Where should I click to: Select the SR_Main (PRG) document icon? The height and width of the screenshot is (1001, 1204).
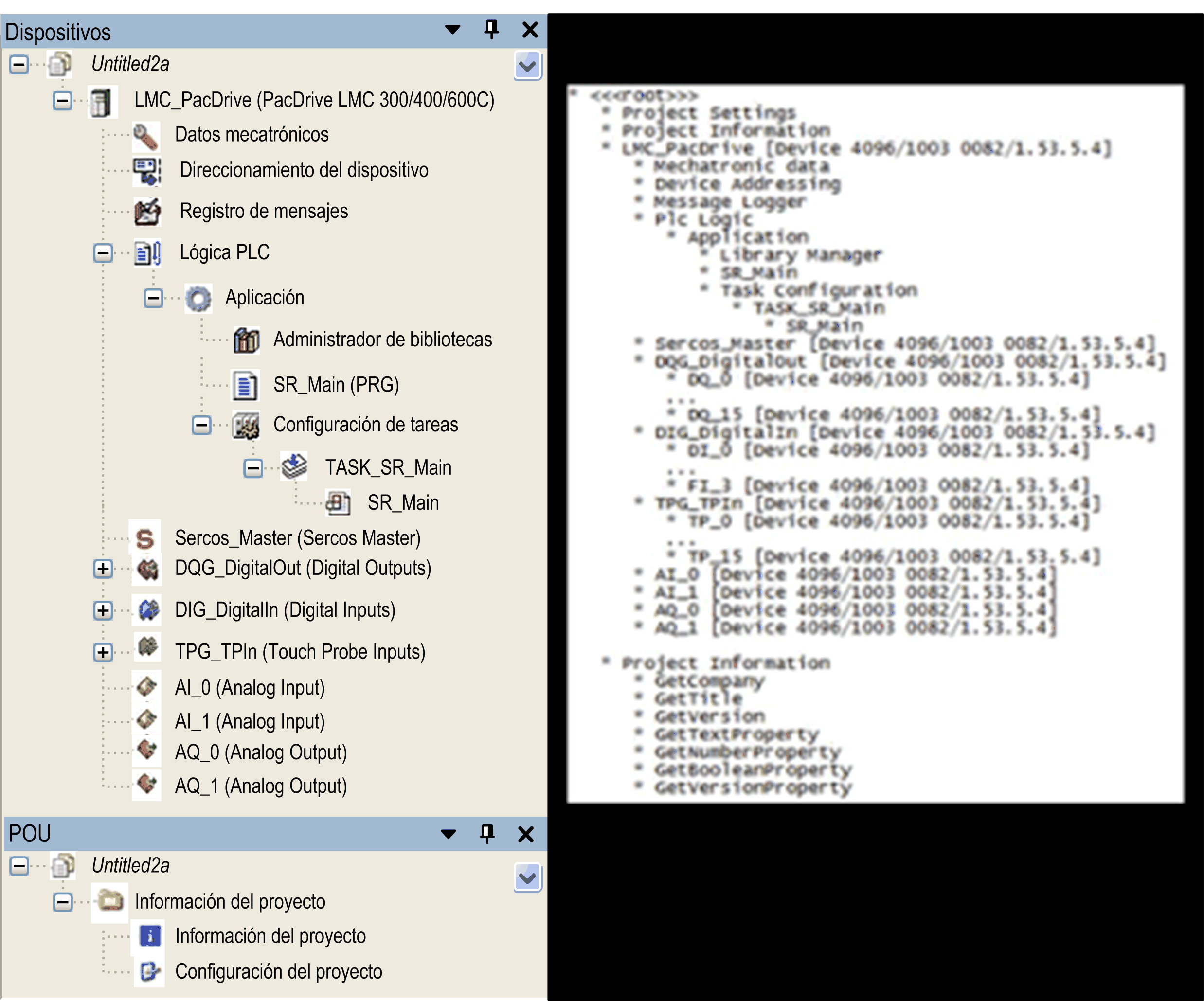pyautogui.click(x=245, y=385)
